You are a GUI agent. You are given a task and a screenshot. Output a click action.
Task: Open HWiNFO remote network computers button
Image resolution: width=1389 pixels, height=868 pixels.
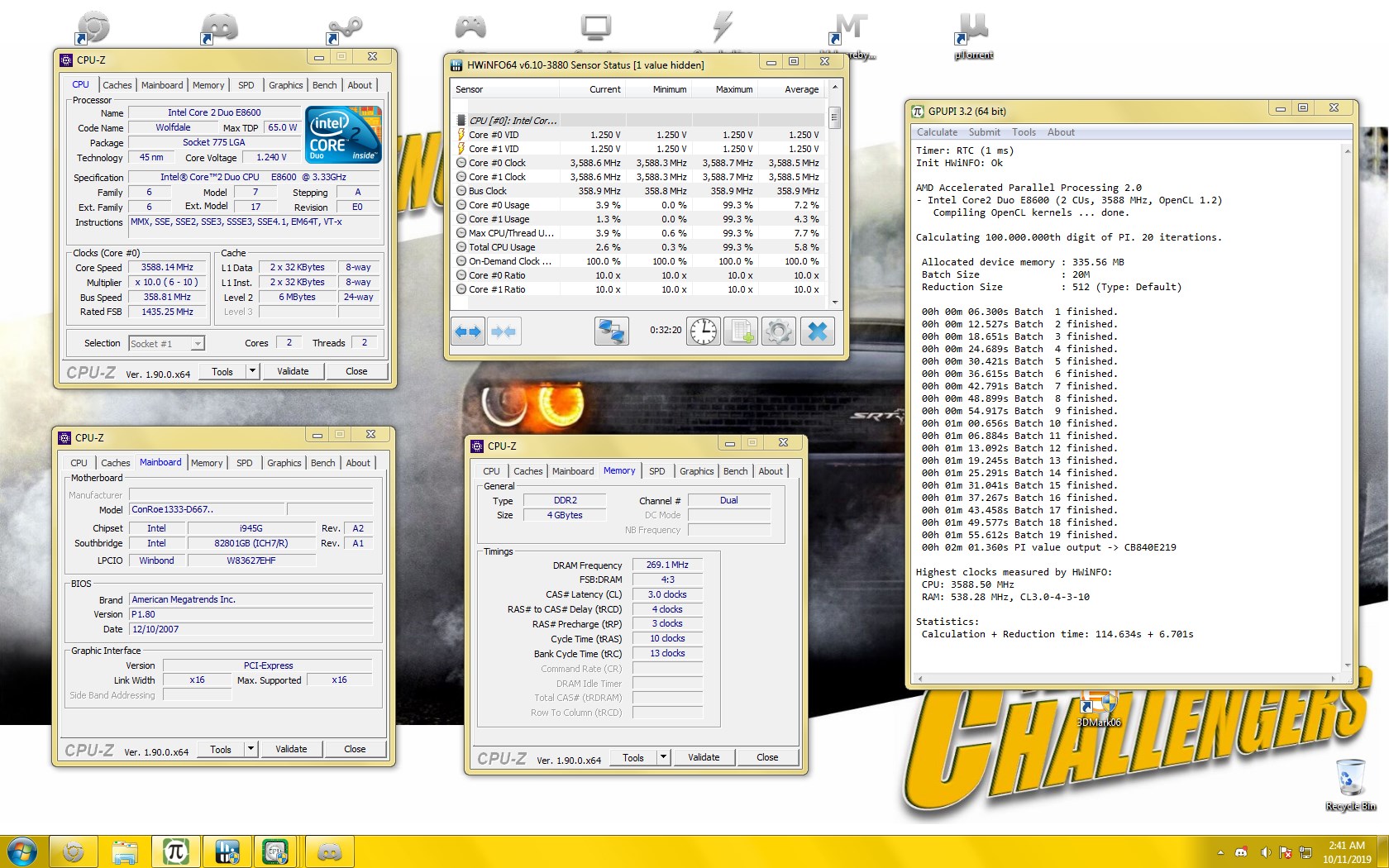[611, 331]
